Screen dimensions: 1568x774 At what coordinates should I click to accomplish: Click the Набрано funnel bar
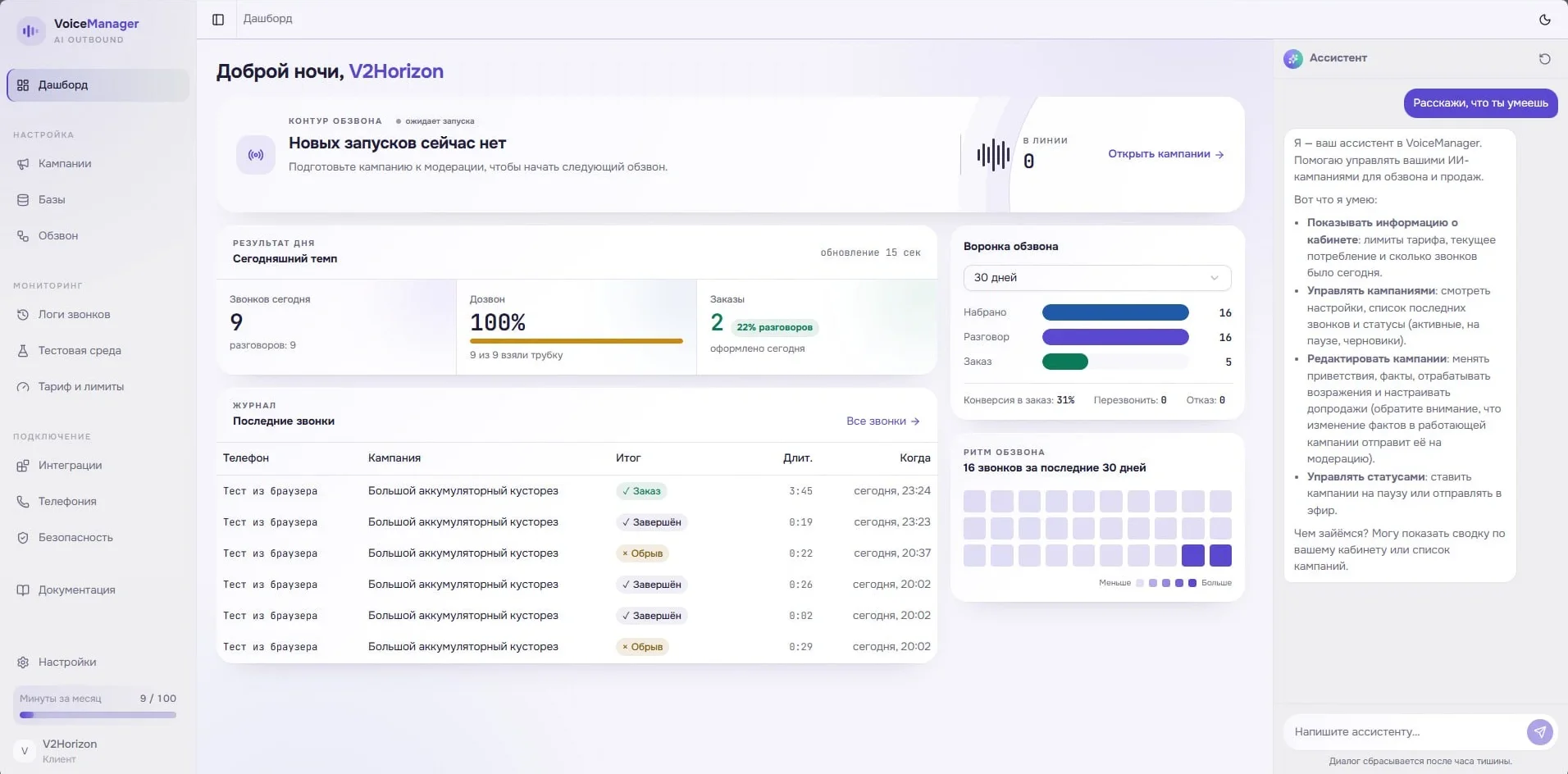pos(1115,312)
